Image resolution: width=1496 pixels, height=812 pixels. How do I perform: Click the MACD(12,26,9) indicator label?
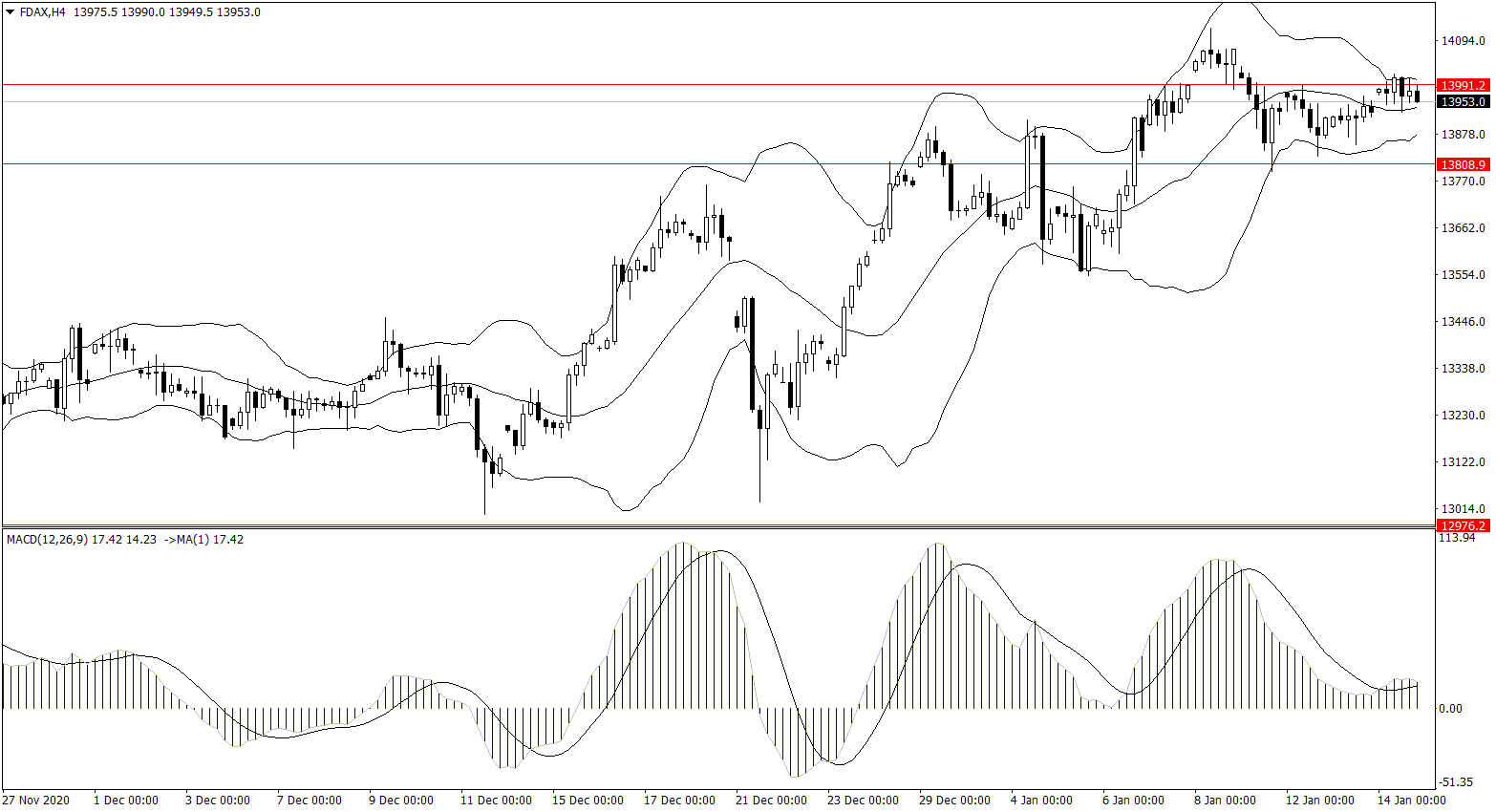tap(47, 540)
